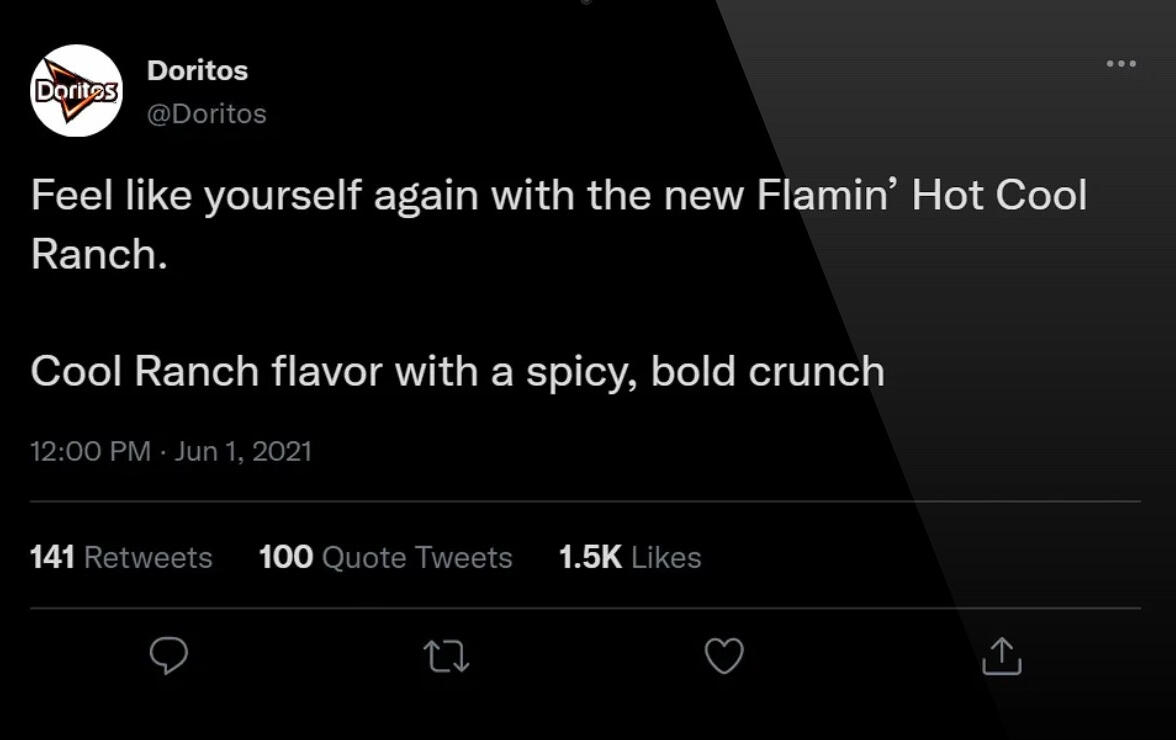View the 141 Retweets list

point(121,557)
